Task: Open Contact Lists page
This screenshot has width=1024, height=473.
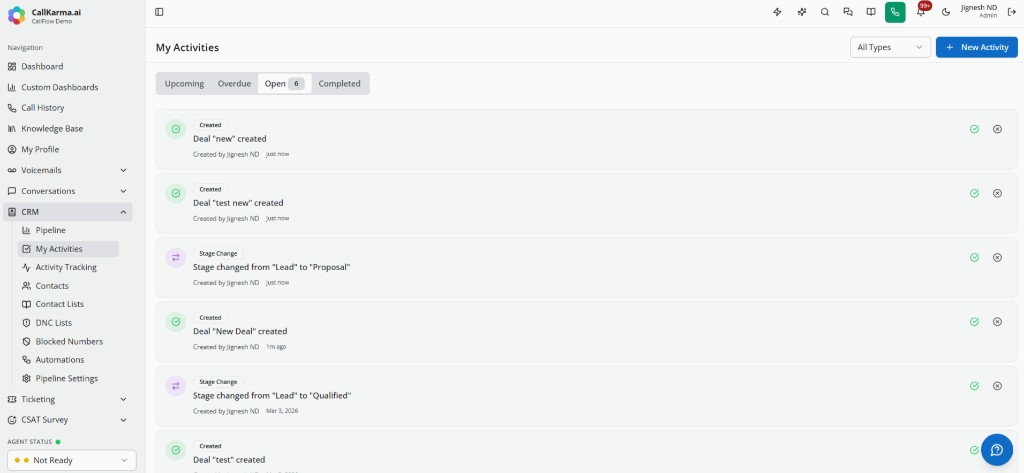Action: click(68, 304)
